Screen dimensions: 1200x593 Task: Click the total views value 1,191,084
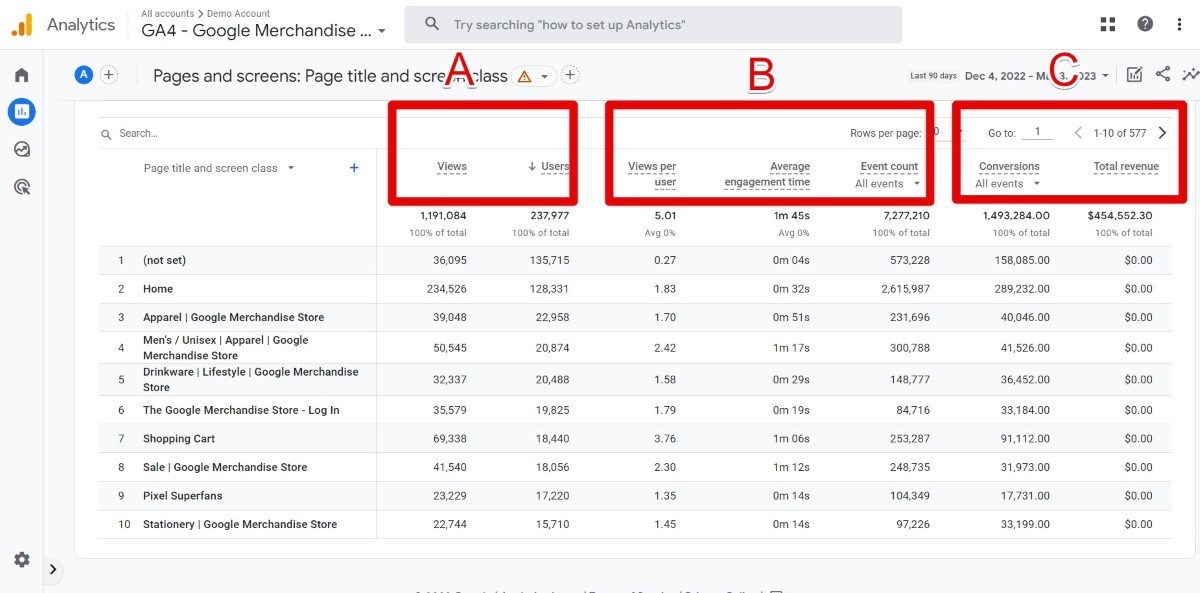pos(443,215)
